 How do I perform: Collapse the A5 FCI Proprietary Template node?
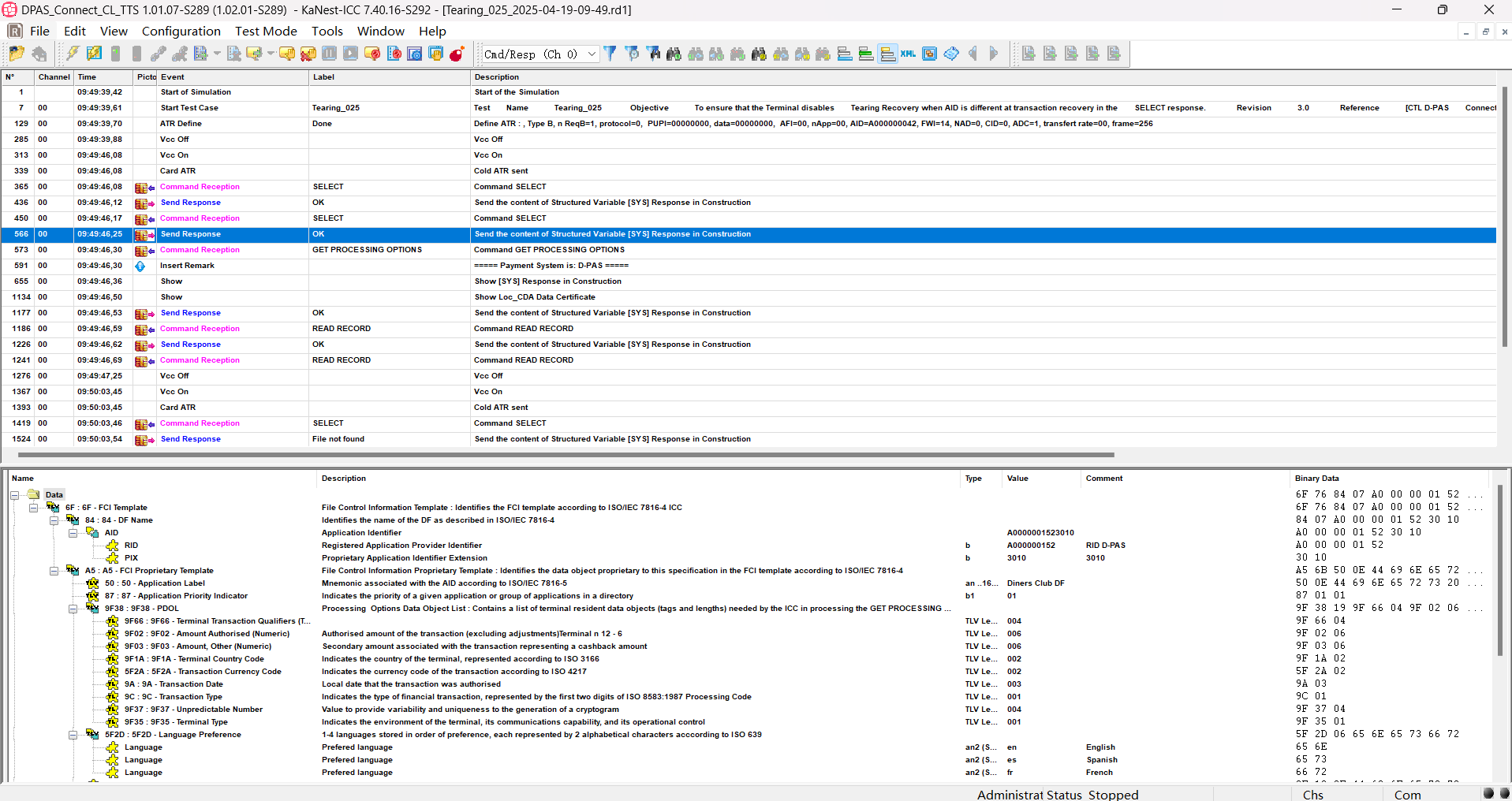(x=54, y=571)
